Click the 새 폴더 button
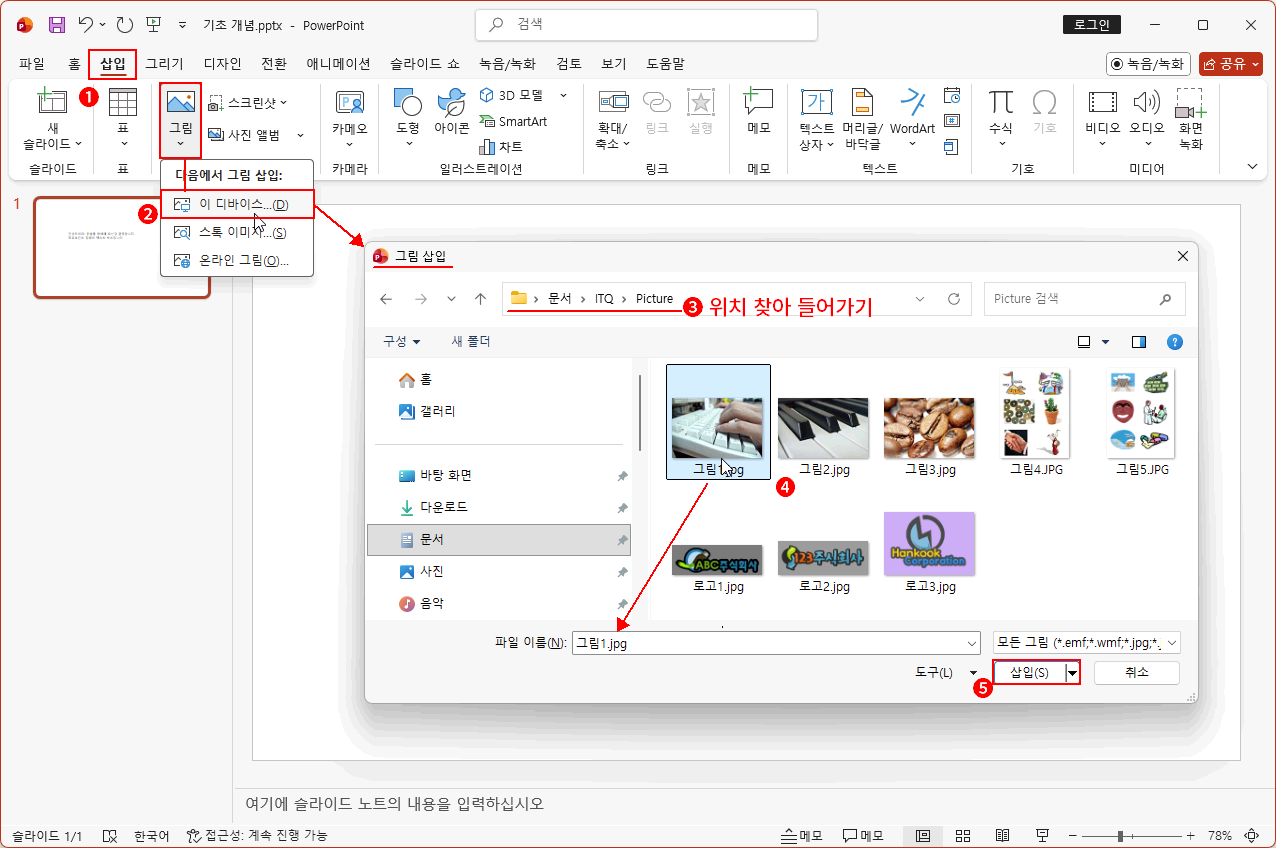 tap(471, 342)
